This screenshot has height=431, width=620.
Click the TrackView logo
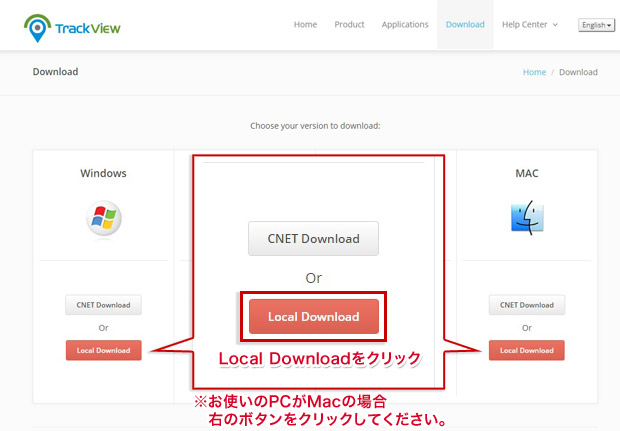[x=72, y=28]
